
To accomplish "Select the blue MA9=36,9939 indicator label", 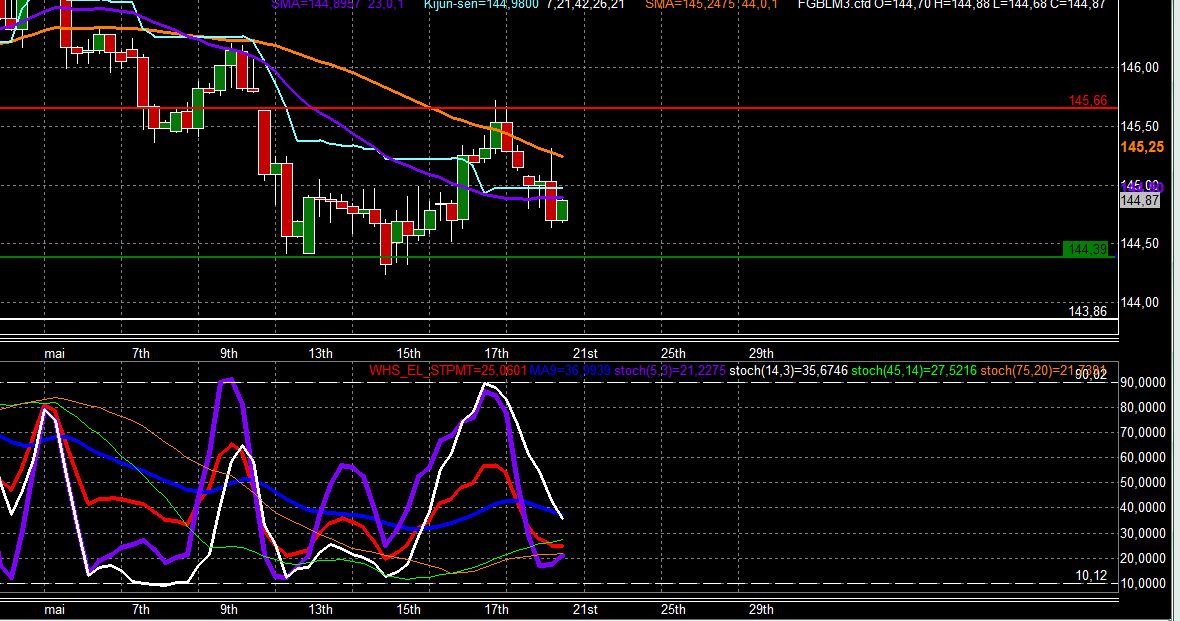I will click(570, 370).
